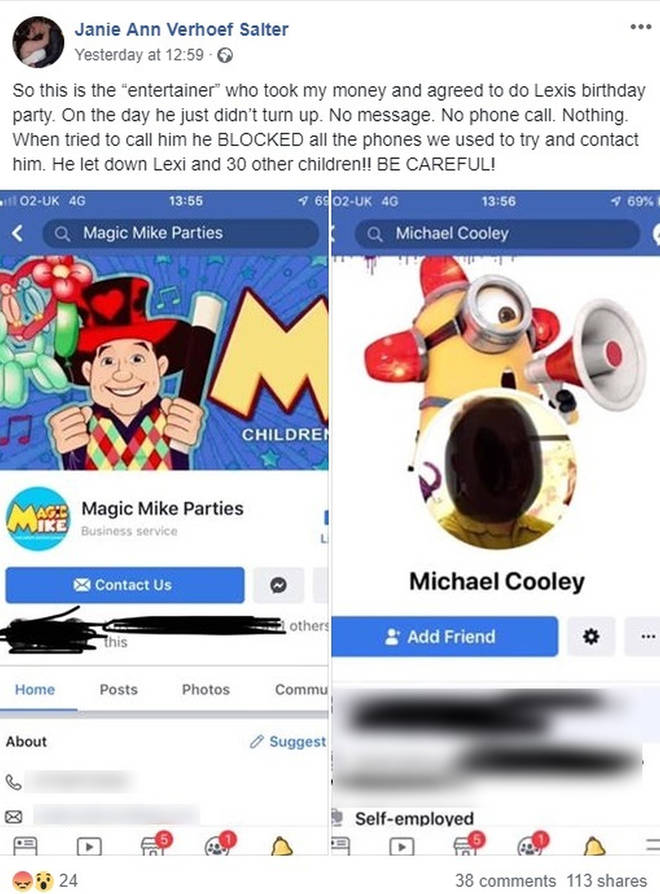The width and height of the screenshot is (660, 894).
Task: Tap the pencil Suggest edits icon
Action: click(x=257, y=741)
